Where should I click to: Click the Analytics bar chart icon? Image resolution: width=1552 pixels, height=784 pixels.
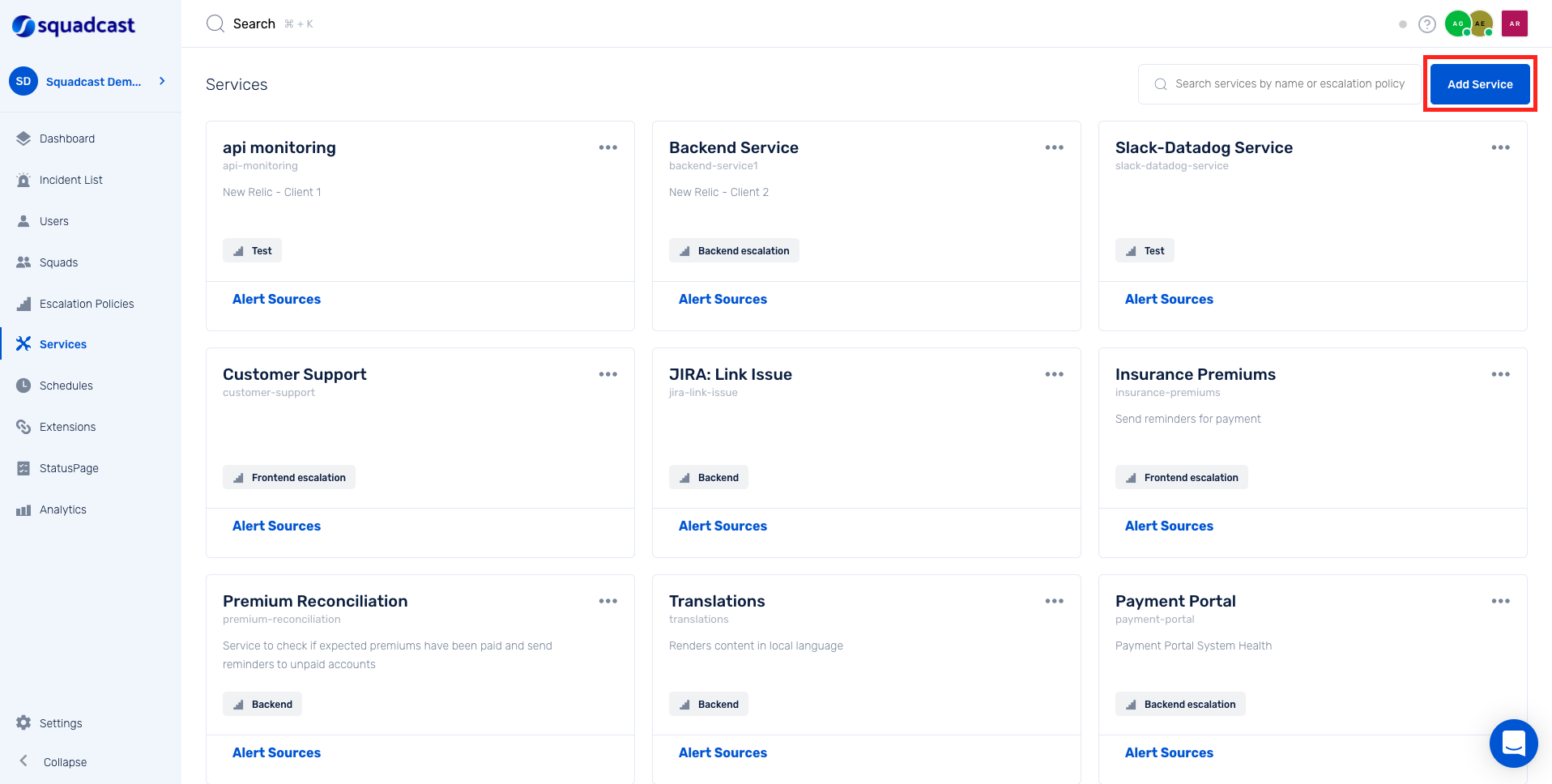23,509
